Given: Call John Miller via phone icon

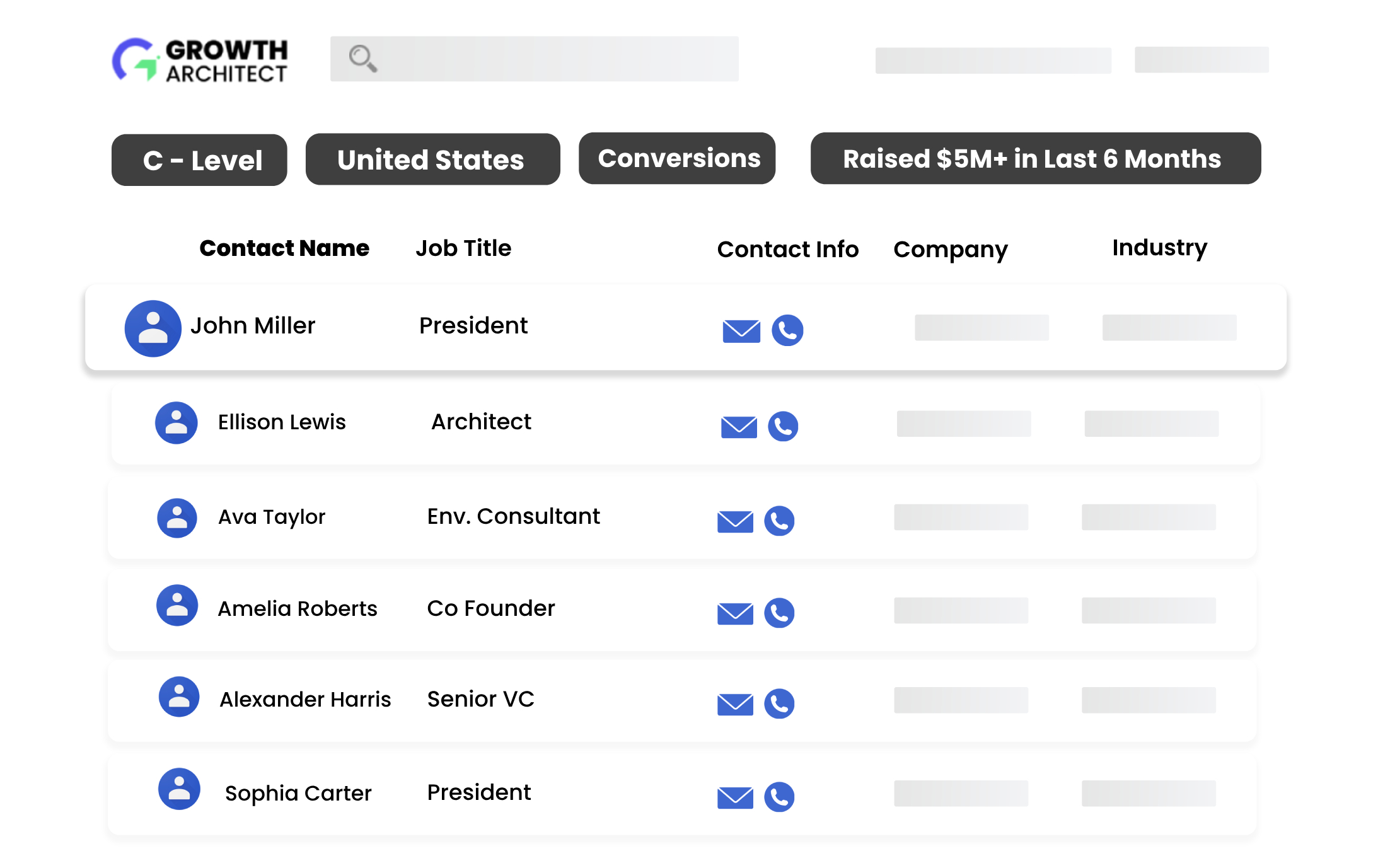Looking at the screenshot, I should pos(787,330).
